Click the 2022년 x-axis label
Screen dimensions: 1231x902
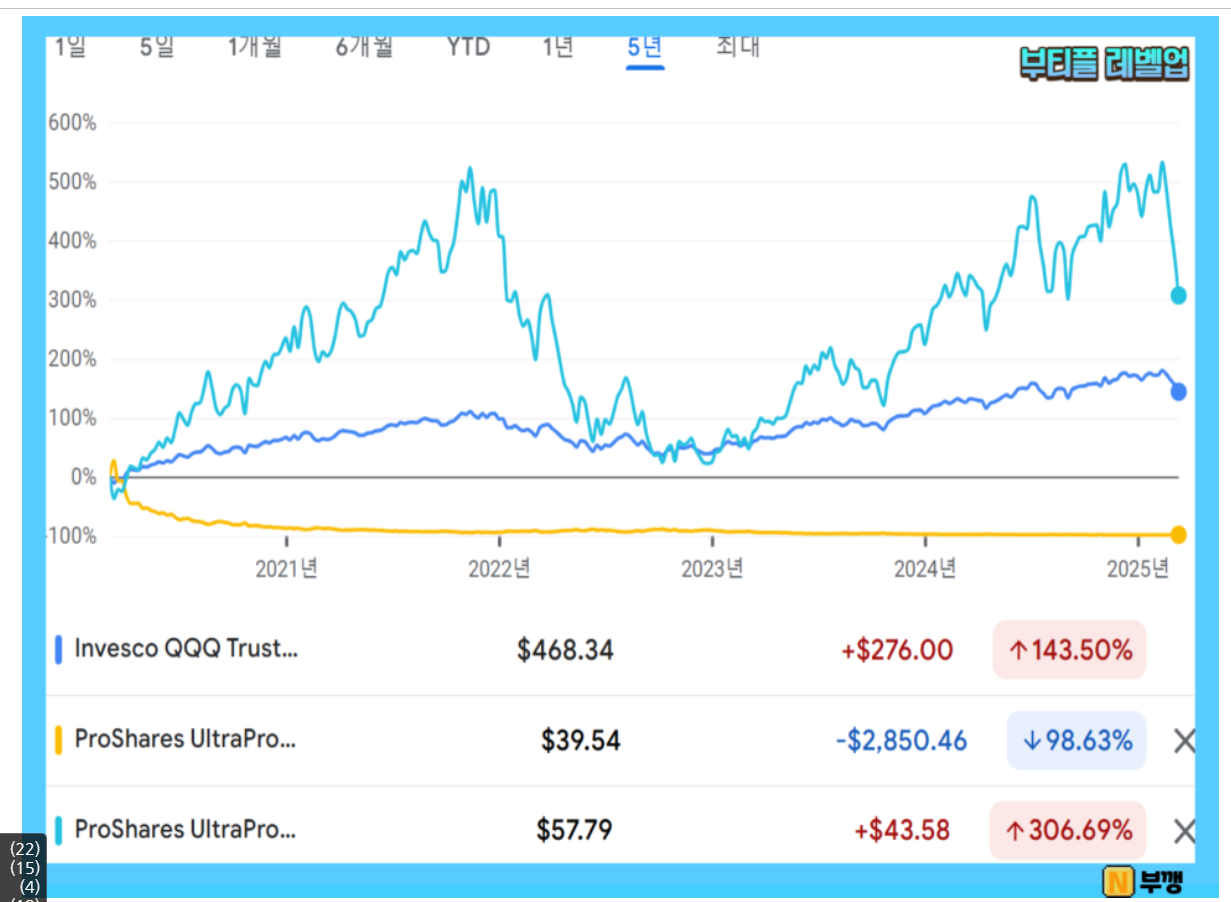500,569
